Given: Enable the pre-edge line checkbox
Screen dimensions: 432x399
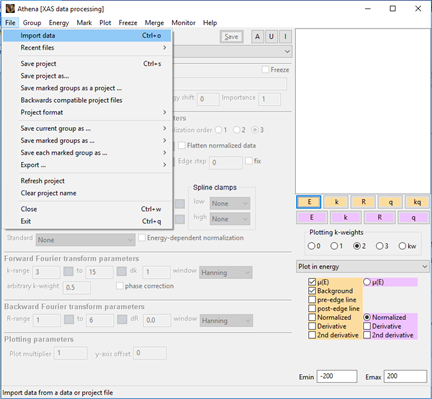Looking at the screenshot, I should [312, 300].
